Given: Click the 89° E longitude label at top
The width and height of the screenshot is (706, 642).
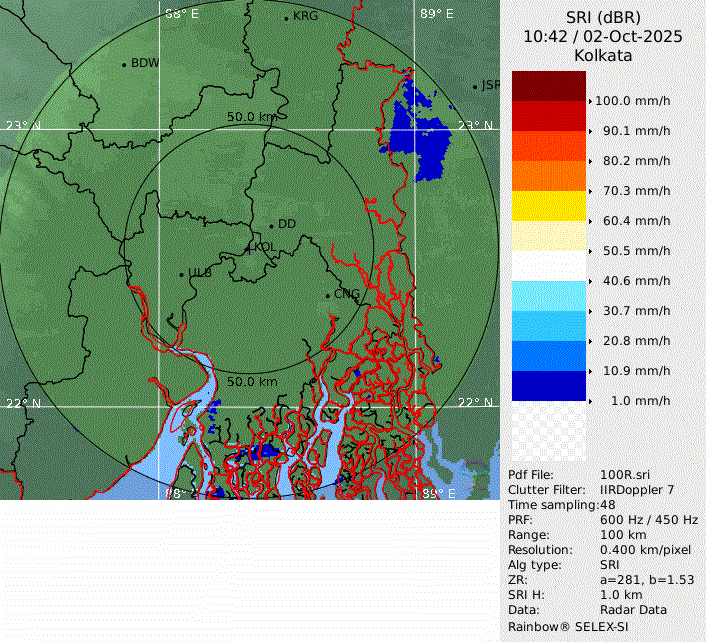Looking at the screenshot, I should (x=436, y=14).
